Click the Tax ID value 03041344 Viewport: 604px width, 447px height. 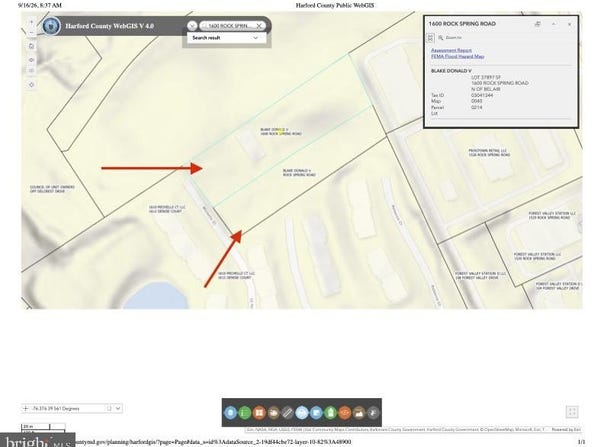tap(482, 95)
